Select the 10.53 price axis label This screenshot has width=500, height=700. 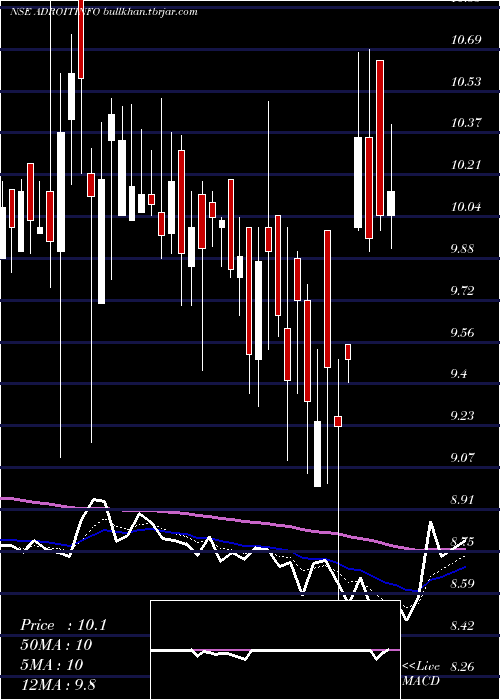(x=466, y=82)
